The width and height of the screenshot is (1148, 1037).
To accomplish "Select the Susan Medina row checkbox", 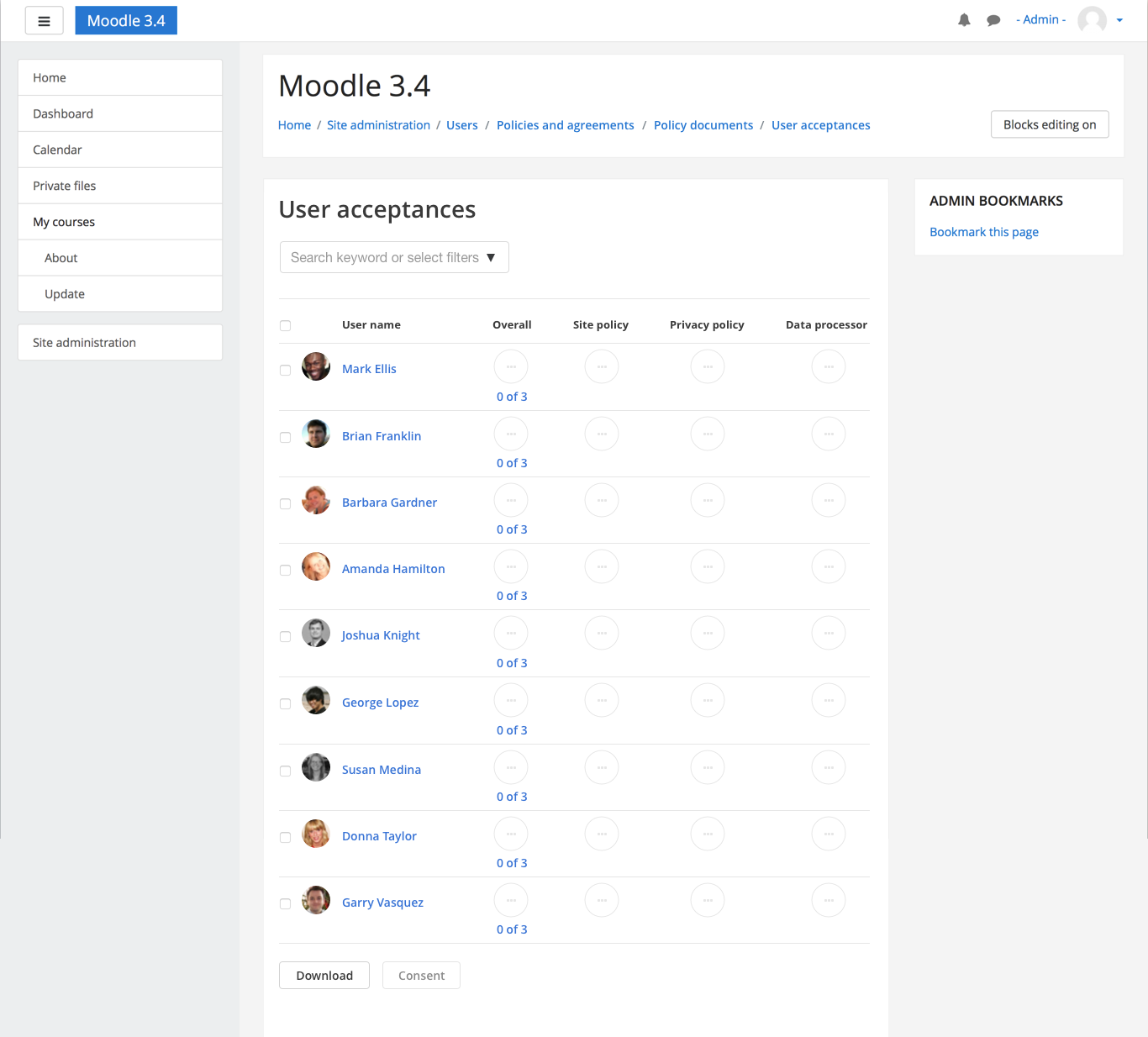I will point(285,771).
